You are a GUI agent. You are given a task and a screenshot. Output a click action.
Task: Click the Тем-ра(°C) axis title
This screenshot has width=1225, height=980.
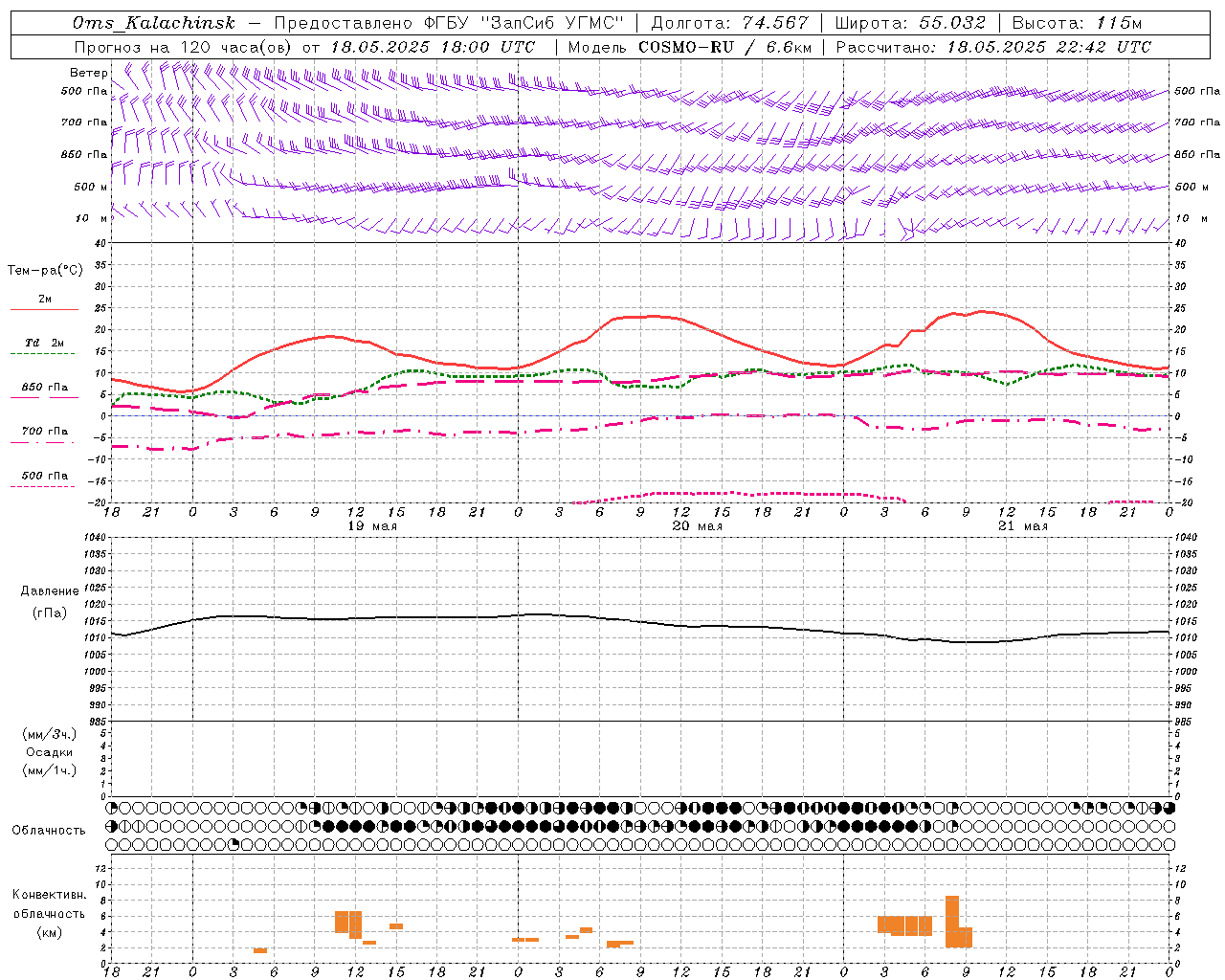(45, 271)
